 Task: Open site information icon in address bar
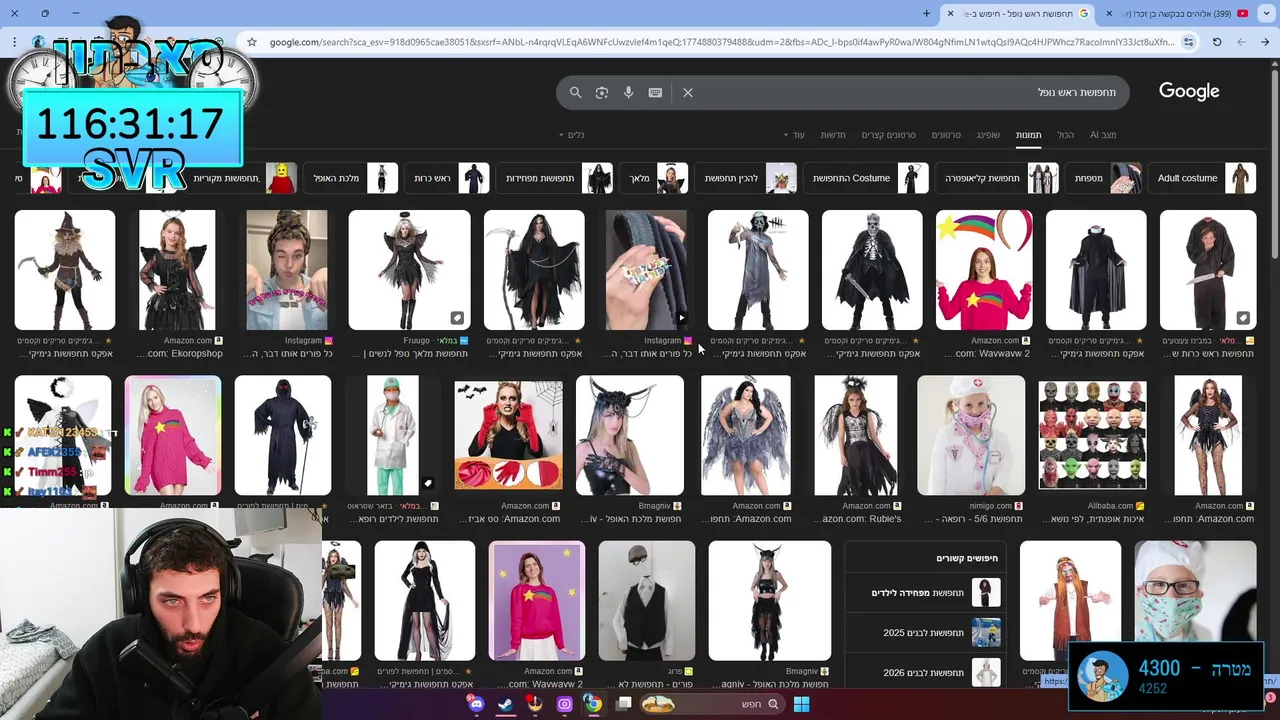pos(1188,42)
